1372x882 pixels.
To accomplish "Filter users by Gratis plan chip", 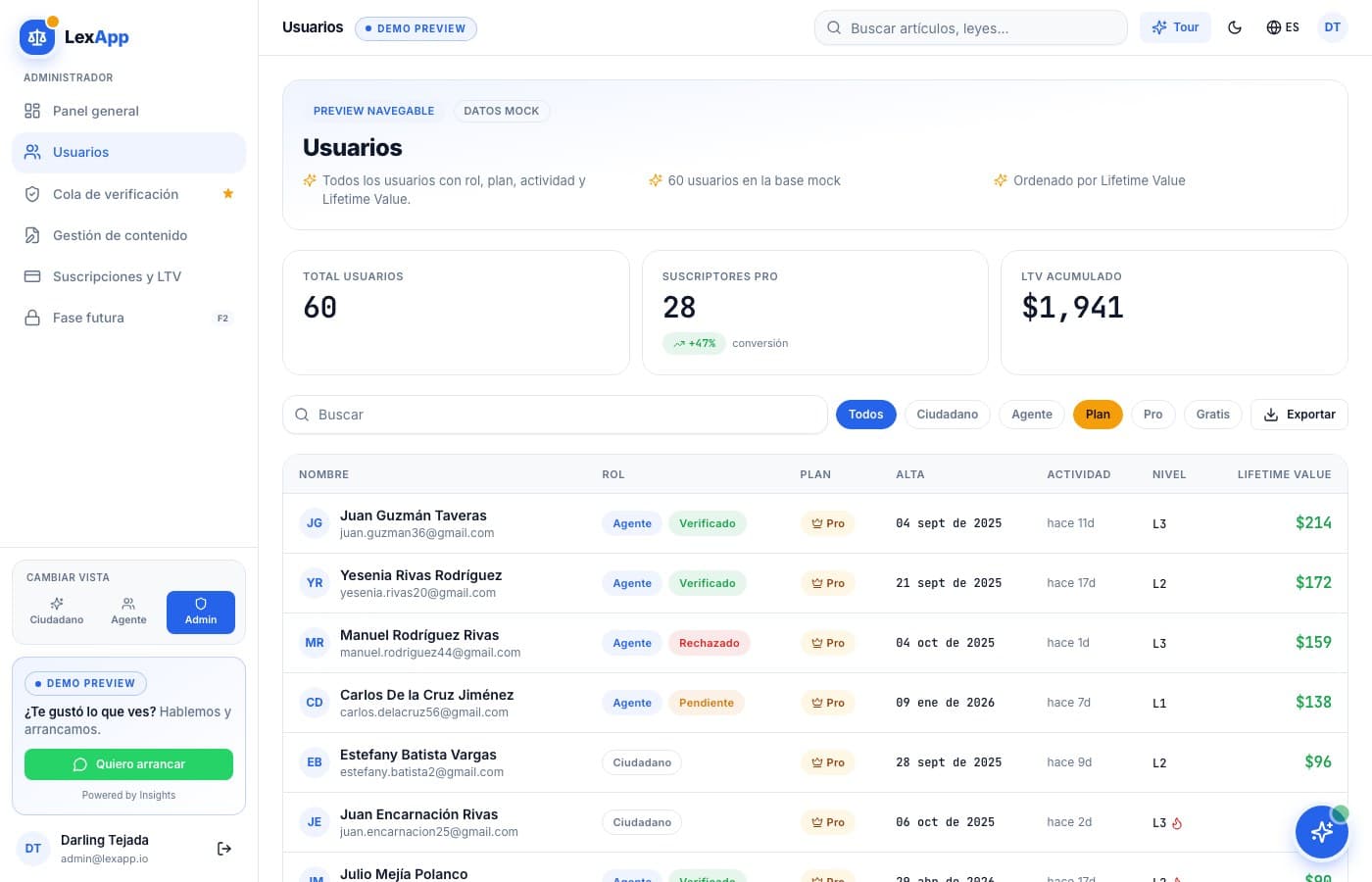I will [1213, 415].
